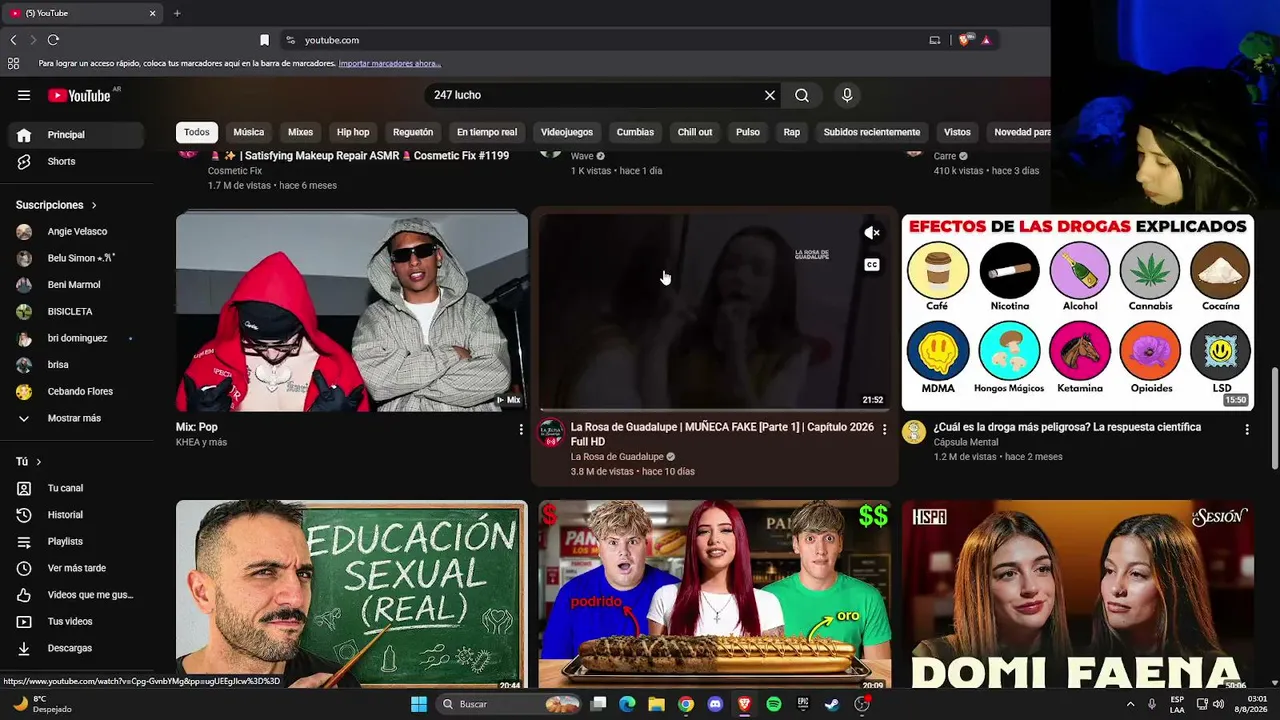The image size is (1280, 720).
Task: Select the 'Música' filter chip
Action: (x=249, y=132)
